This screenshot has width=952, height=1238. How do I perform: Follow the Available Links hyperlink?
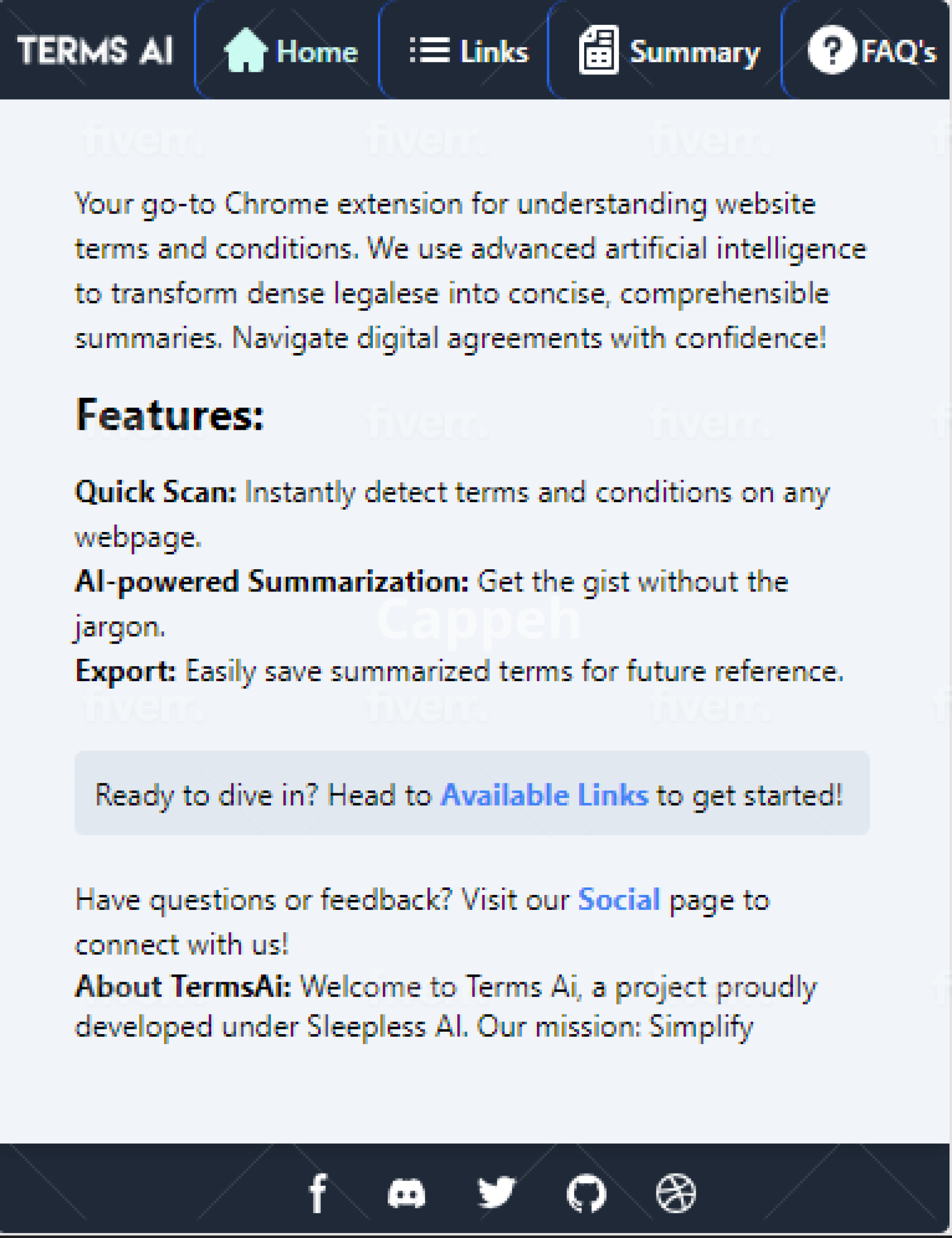(544, 795)
